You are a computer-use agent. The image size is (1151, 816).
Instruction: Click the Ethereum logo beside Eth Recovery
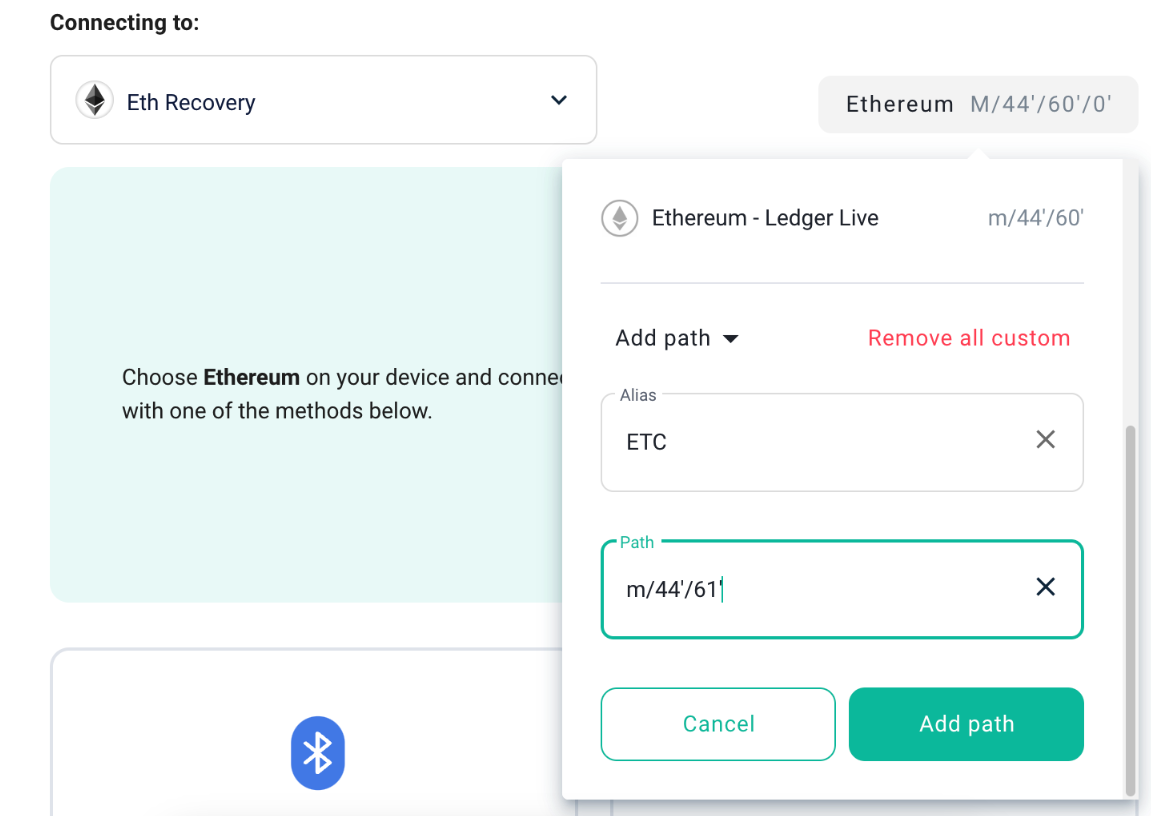[x=94, y=101]
